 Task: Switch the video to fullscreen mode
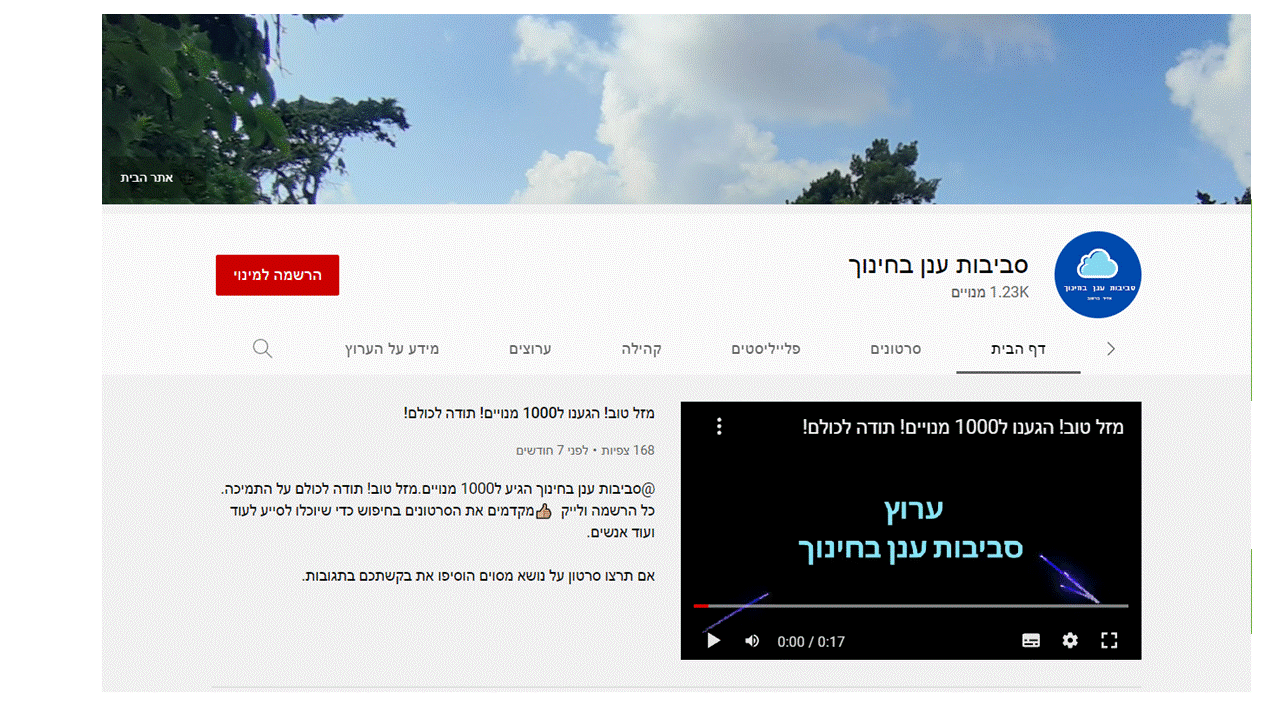pos(1109,640)
